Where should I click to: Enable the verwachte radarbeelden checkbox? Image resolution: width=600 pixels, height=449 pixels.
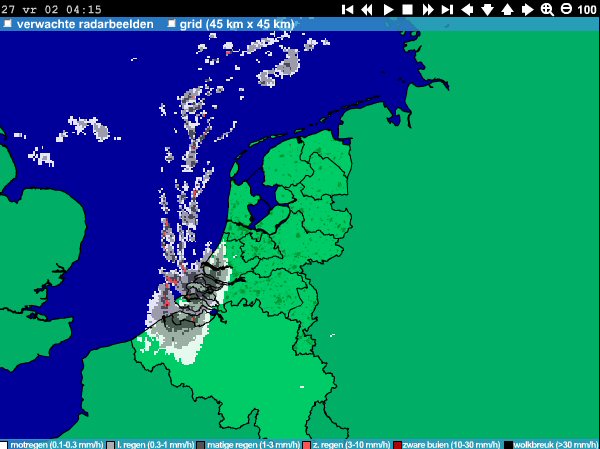pos(7,24)
